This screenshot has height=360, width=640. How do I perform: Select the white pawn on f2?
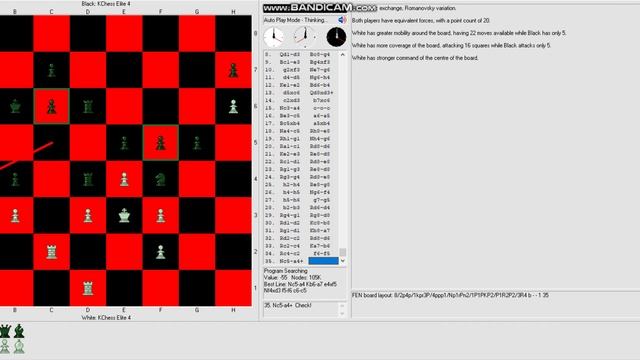pyautogui.click(x=160, y=252)
